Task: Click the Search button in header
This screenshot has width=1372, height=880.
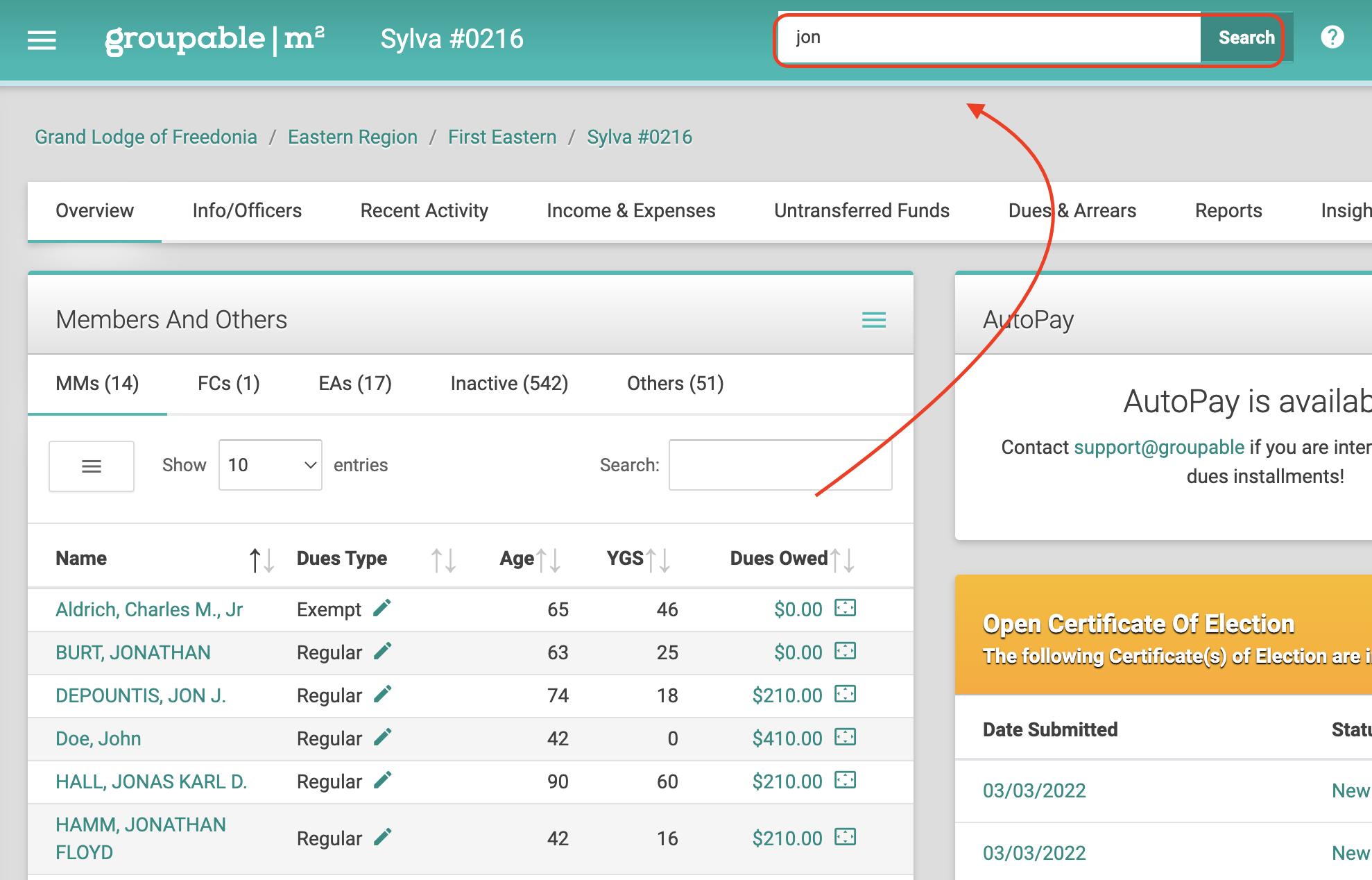Action: pyautogui.click(x=1246, y=37)
